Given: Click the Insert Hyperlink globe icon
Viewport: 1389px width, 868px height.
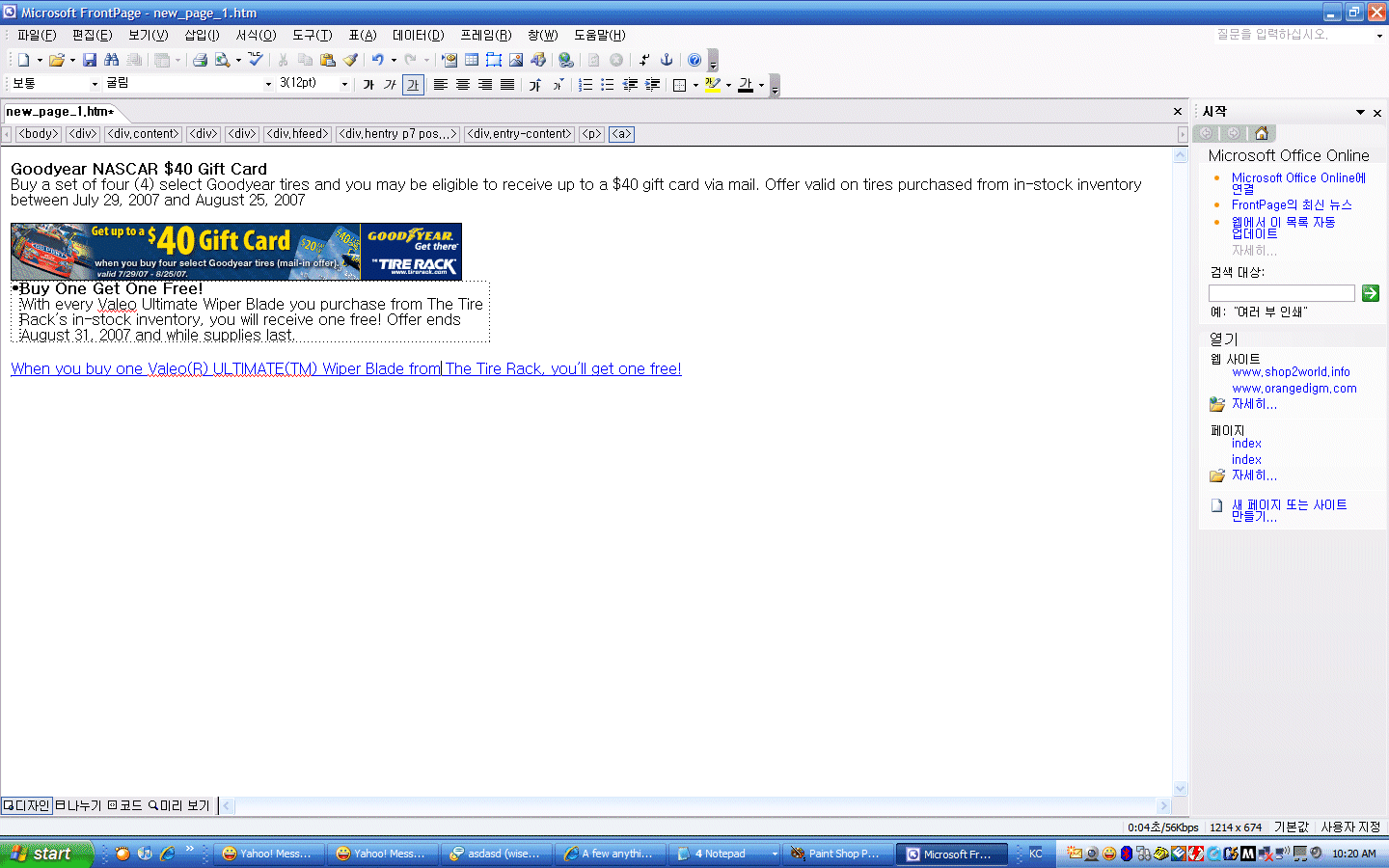Looking at the screenshot, I should [566, 60].
